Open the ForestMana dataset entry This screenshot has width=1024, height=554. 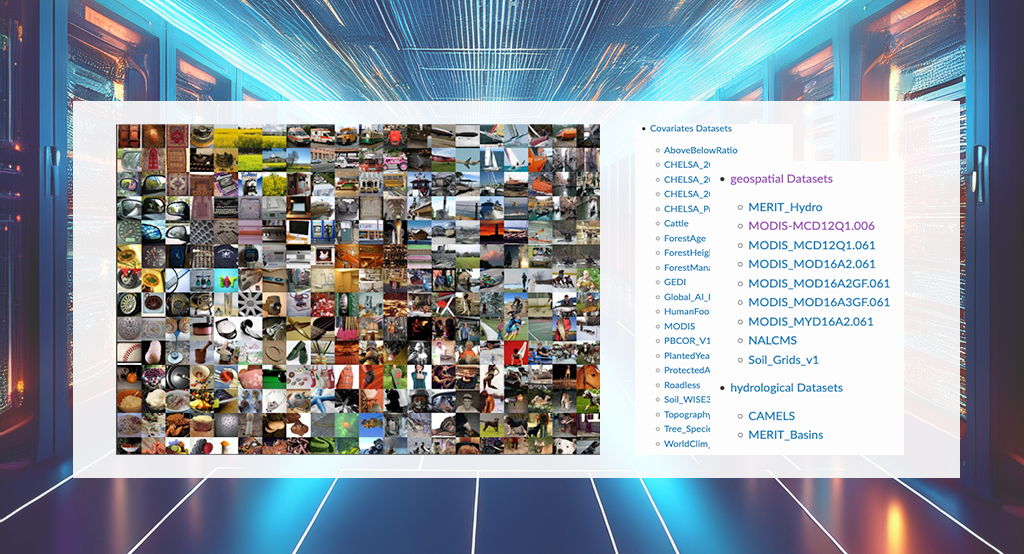point(686,268)
